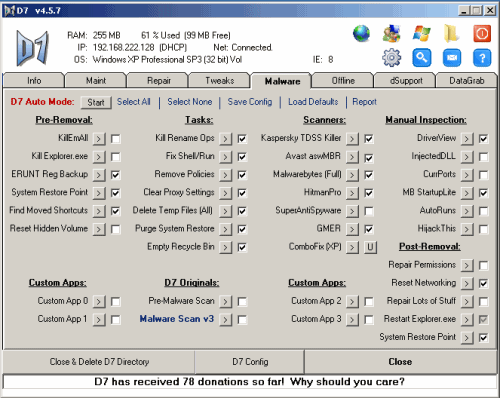Click the Start button for Auto Mode
The image size is (500, 398).
[x=96, y=102]
